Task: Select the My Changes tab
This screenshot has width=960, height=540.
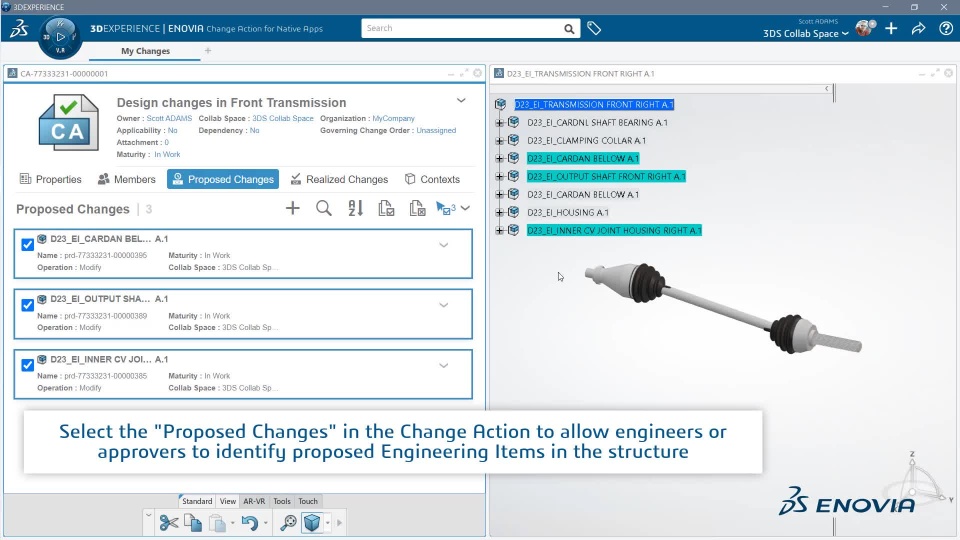Action: click(145, 51)
